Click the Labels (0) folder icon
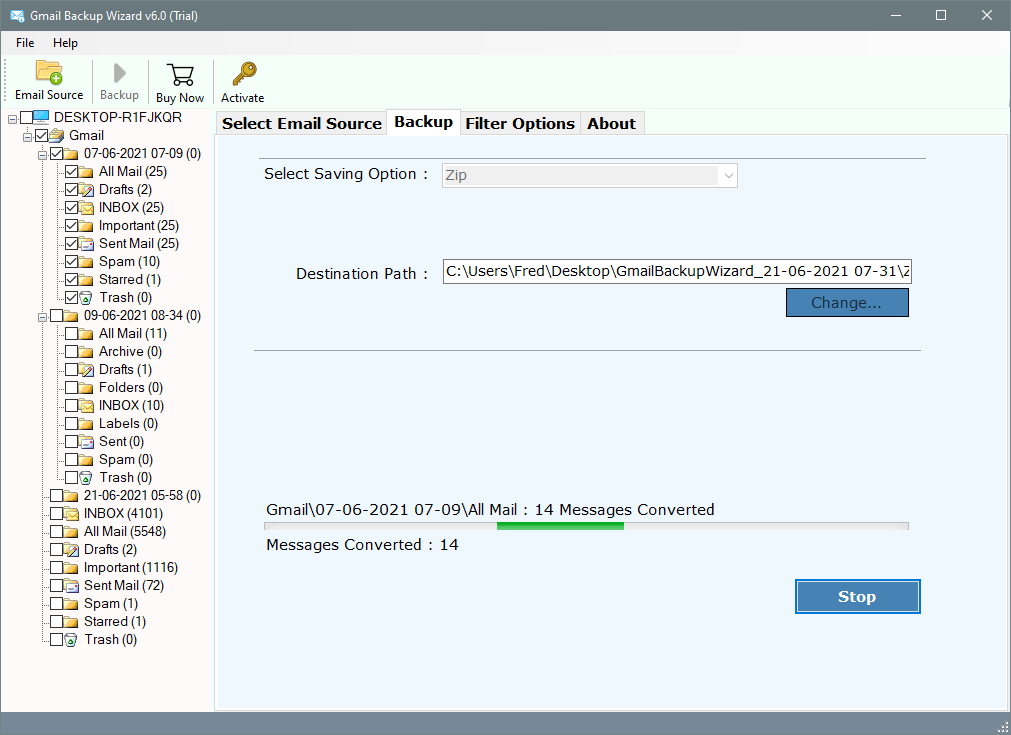The image size is (1011, 735). pyautogui.click(x=86, y=424)
